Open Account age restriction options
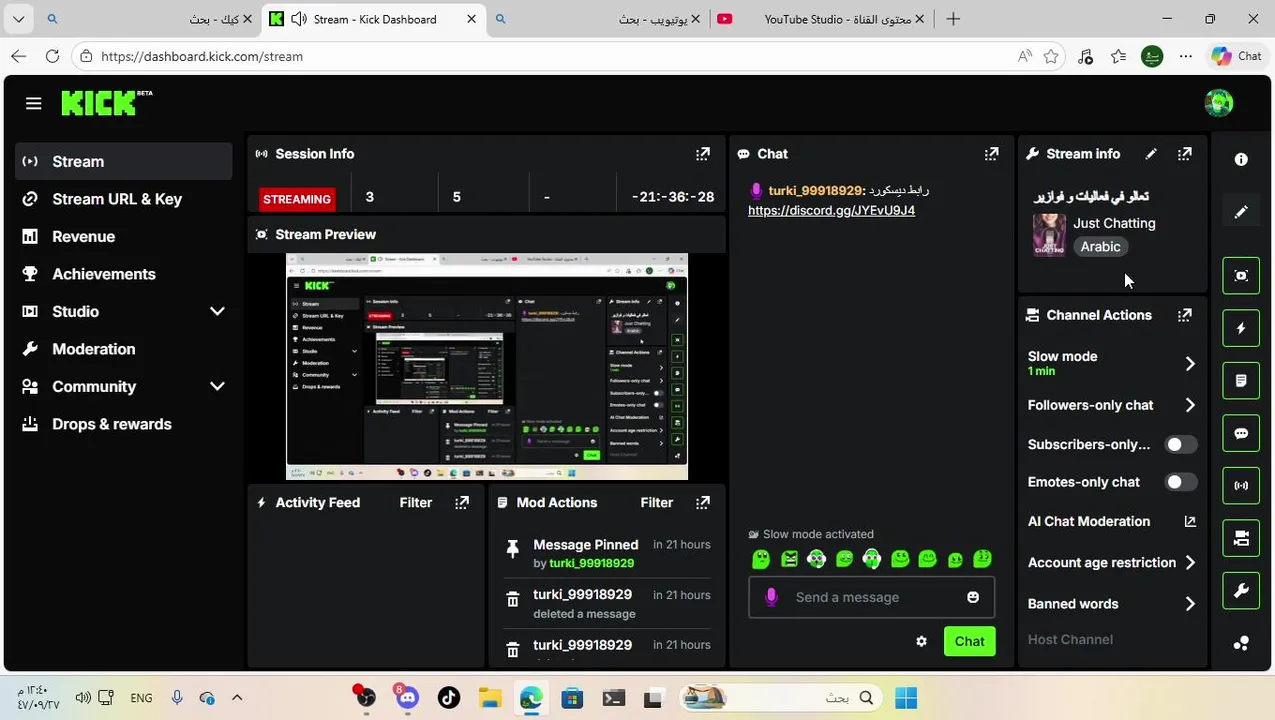Screen dimensions: 1275x720 click(x=1112, y=563)
